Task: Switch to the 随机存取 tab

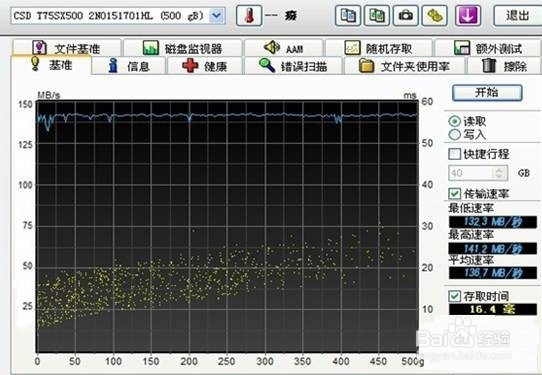Action: pyautogui.click(x=379, y=48)
